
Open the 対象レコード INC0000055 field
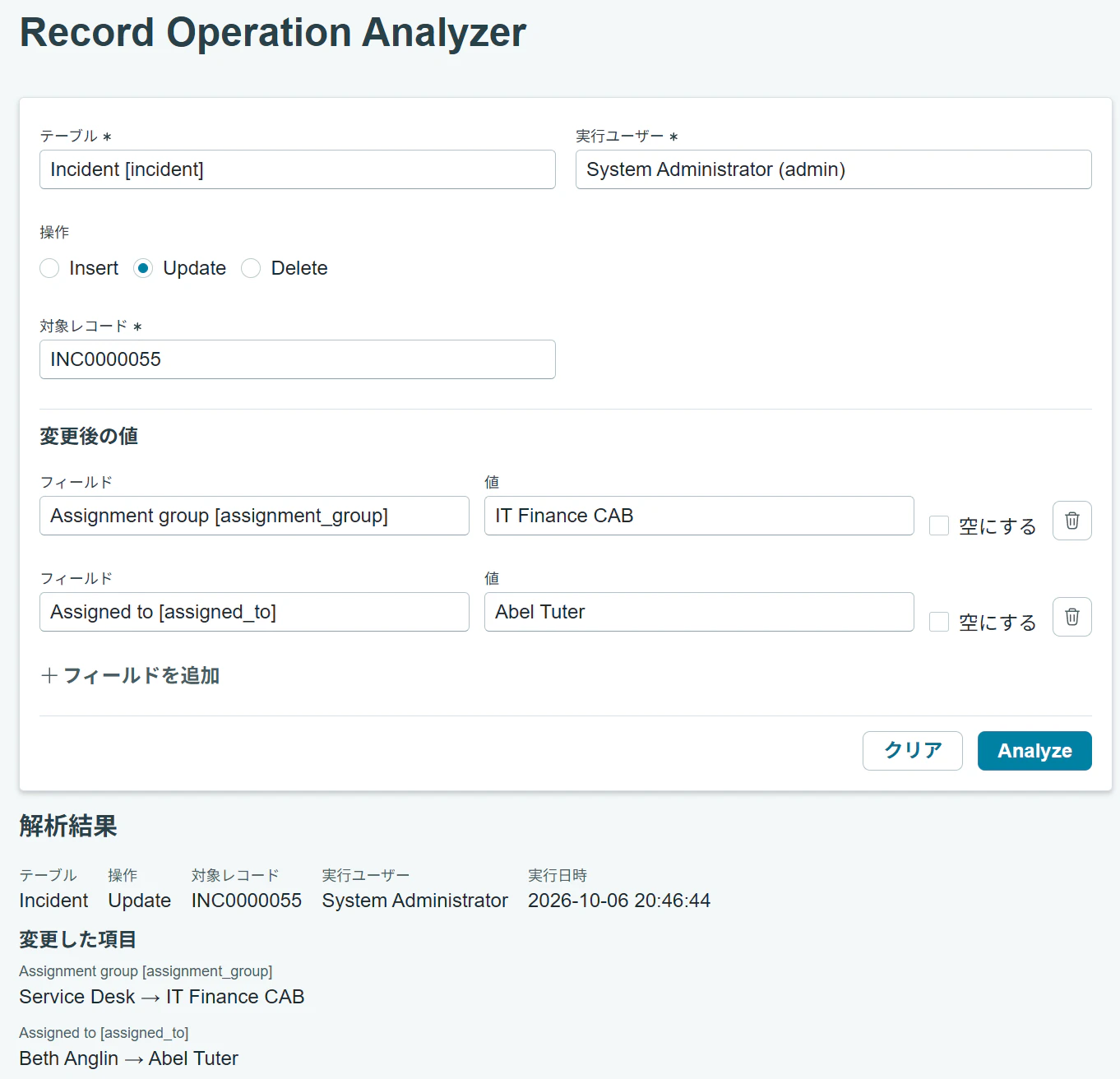[298, 359]
